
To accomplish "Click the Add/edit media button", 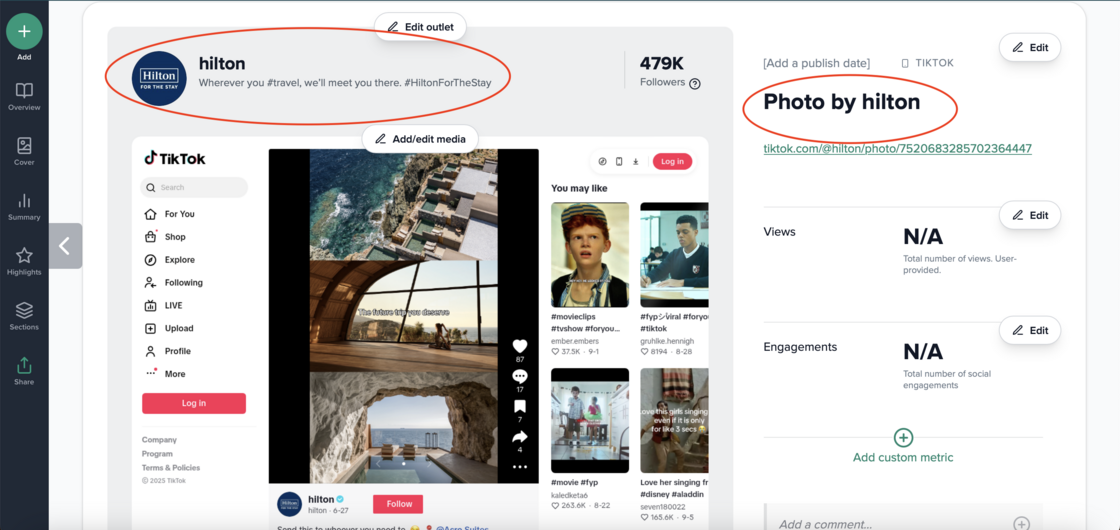I will click(420, 139).
